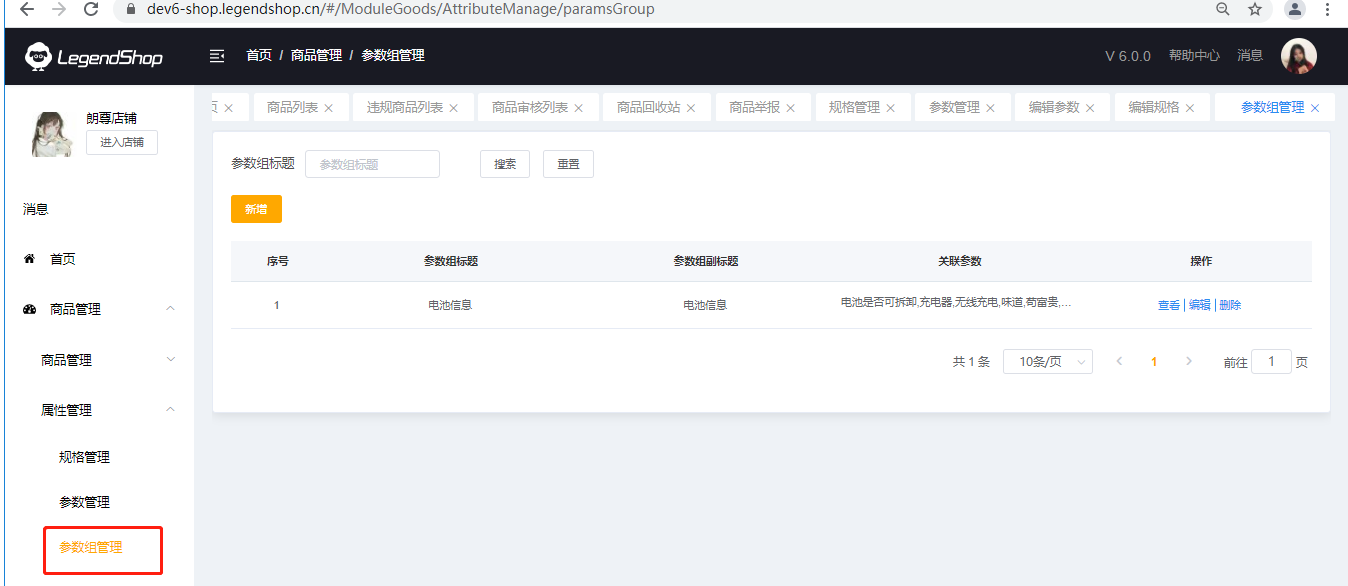The width and height of the screenshot is (1348, 586).
Task: Close the 商品列表 tab
Action: click(332, 108)
